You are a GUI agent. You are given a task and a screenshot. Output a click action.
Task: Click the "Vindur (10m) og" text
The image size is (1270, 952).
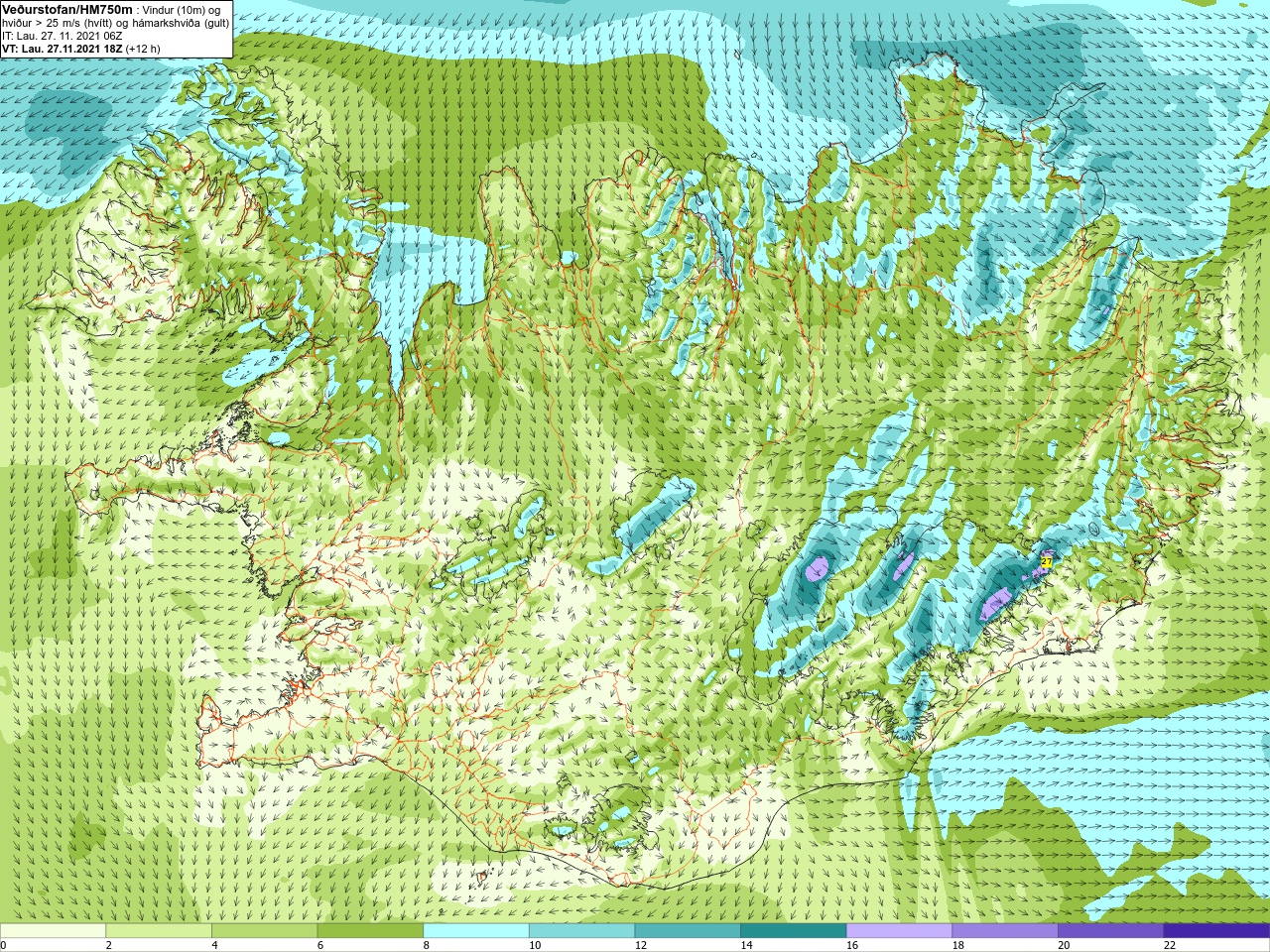182,10
